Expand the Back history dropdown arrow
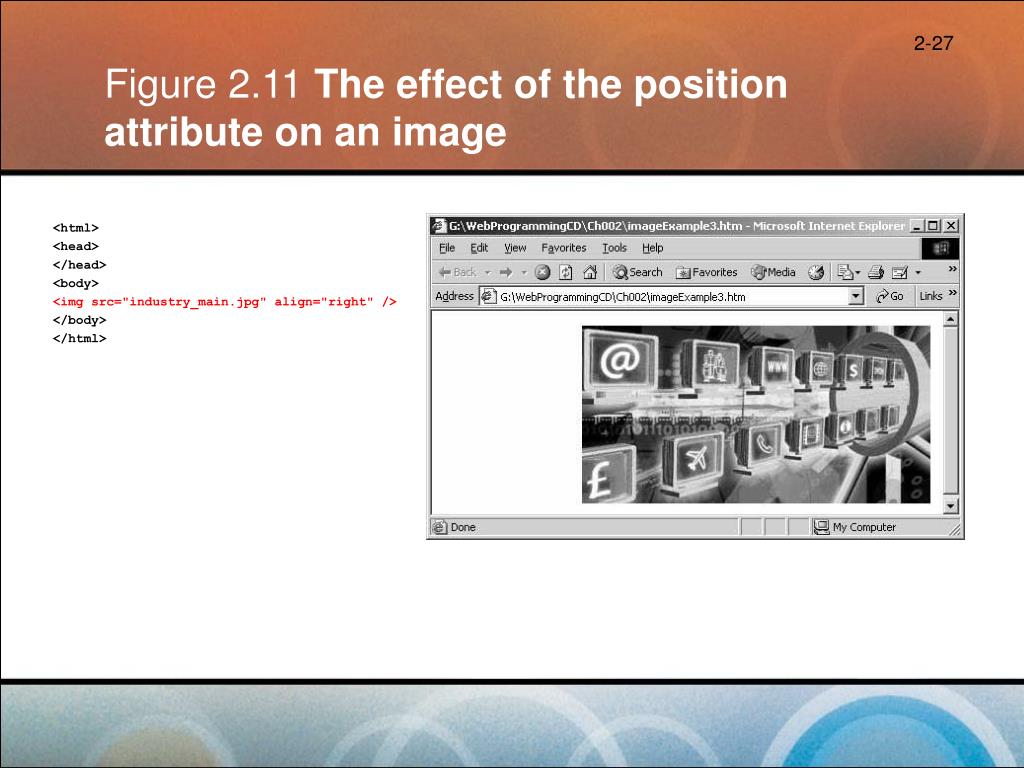Image resolution: width=1024 pixels, height=768 pixels. tap(487, 272)
